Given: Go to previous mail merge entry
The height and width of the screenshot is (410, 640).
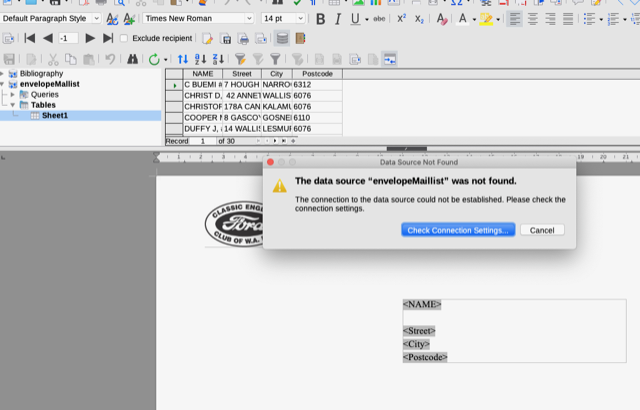Looking at the screenshot, I should pos(48,38).
